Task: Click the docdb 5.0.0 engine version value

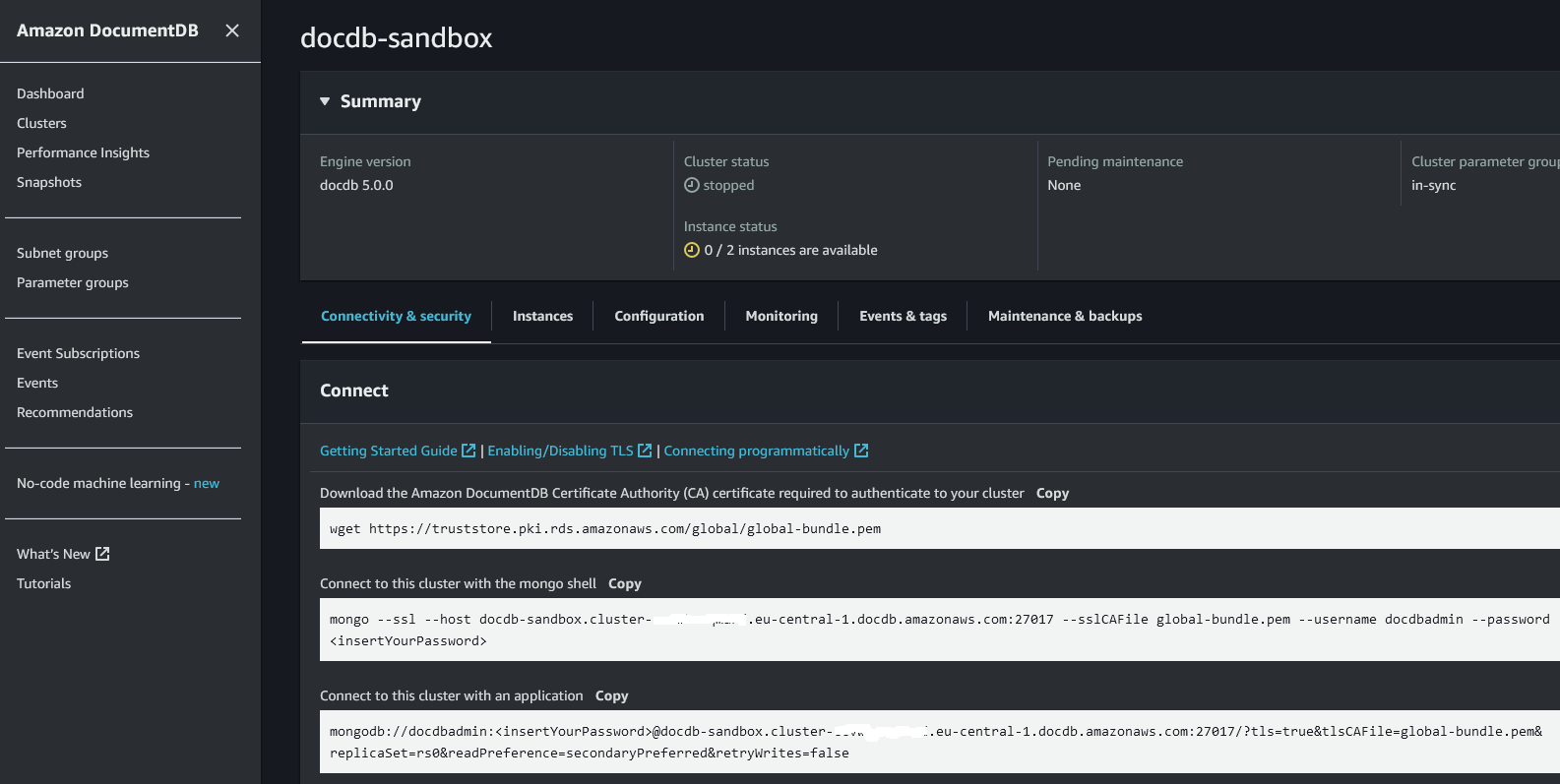Action: click(x=356, y=185)
